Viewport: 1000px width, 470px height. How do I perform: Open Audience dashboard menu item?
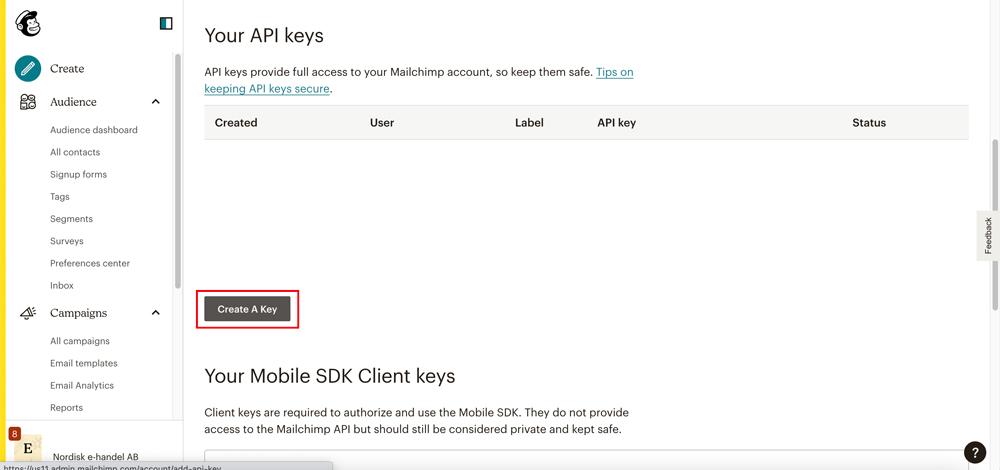click(x=94, y=130)
